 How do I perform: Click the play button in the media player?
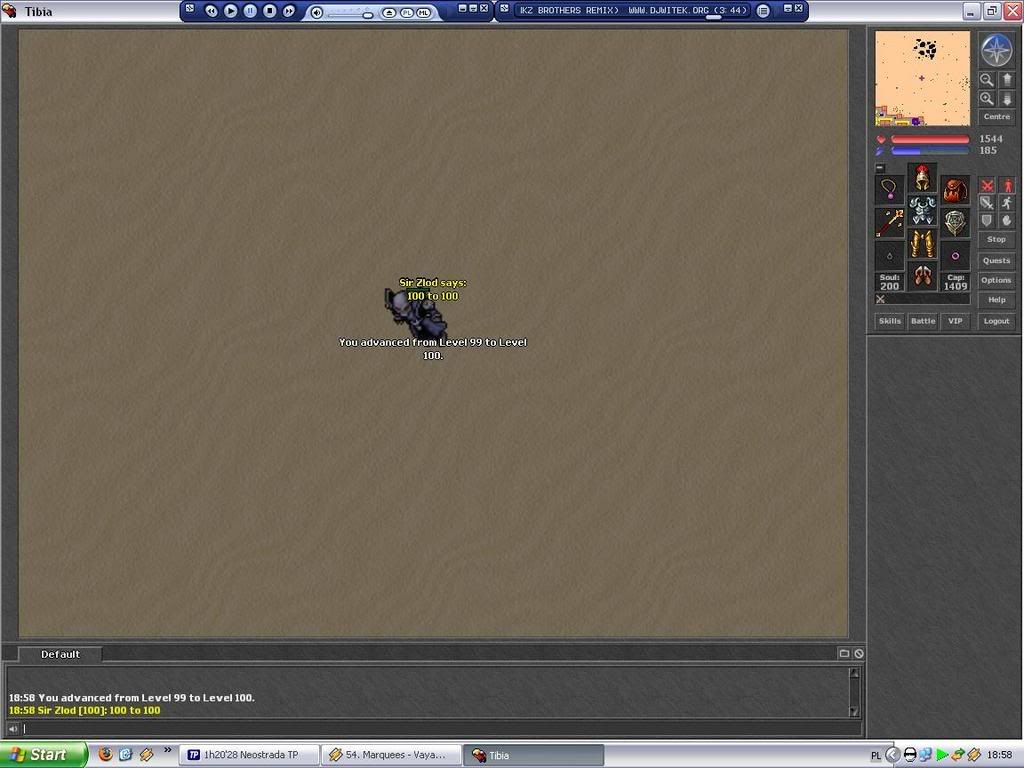click(231, 11)
